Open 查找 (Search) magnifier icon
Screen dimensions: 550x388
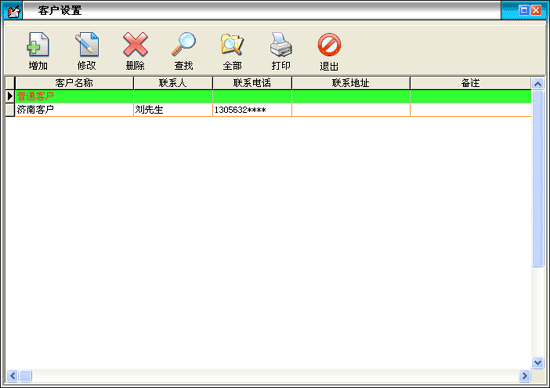183,45
